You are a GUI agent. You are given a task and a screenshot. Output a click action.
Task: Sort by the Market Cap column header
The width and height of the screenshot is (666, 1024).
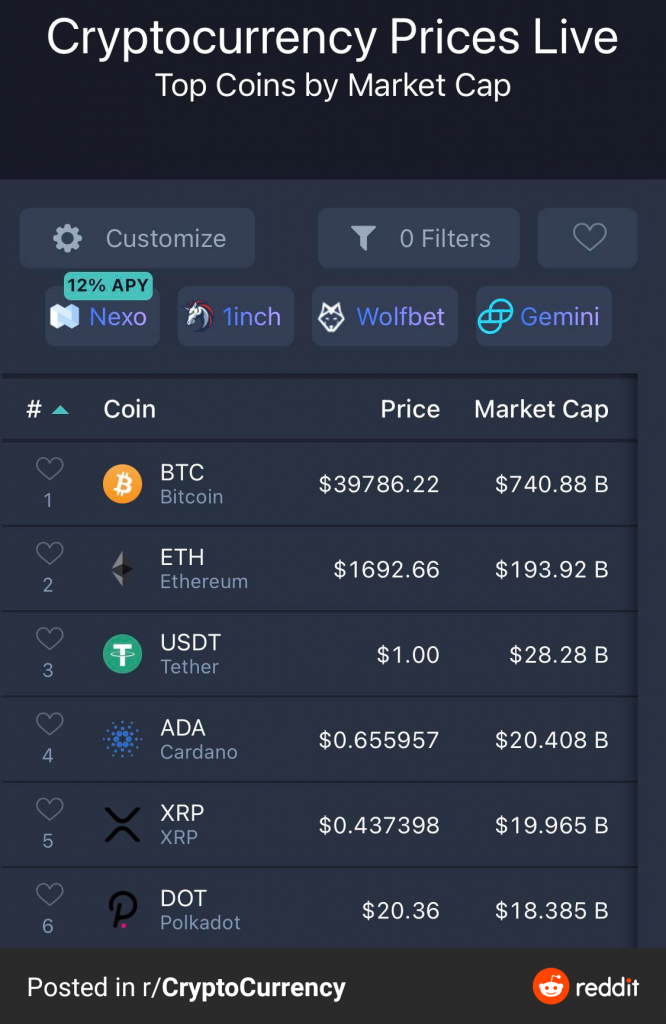541,409
